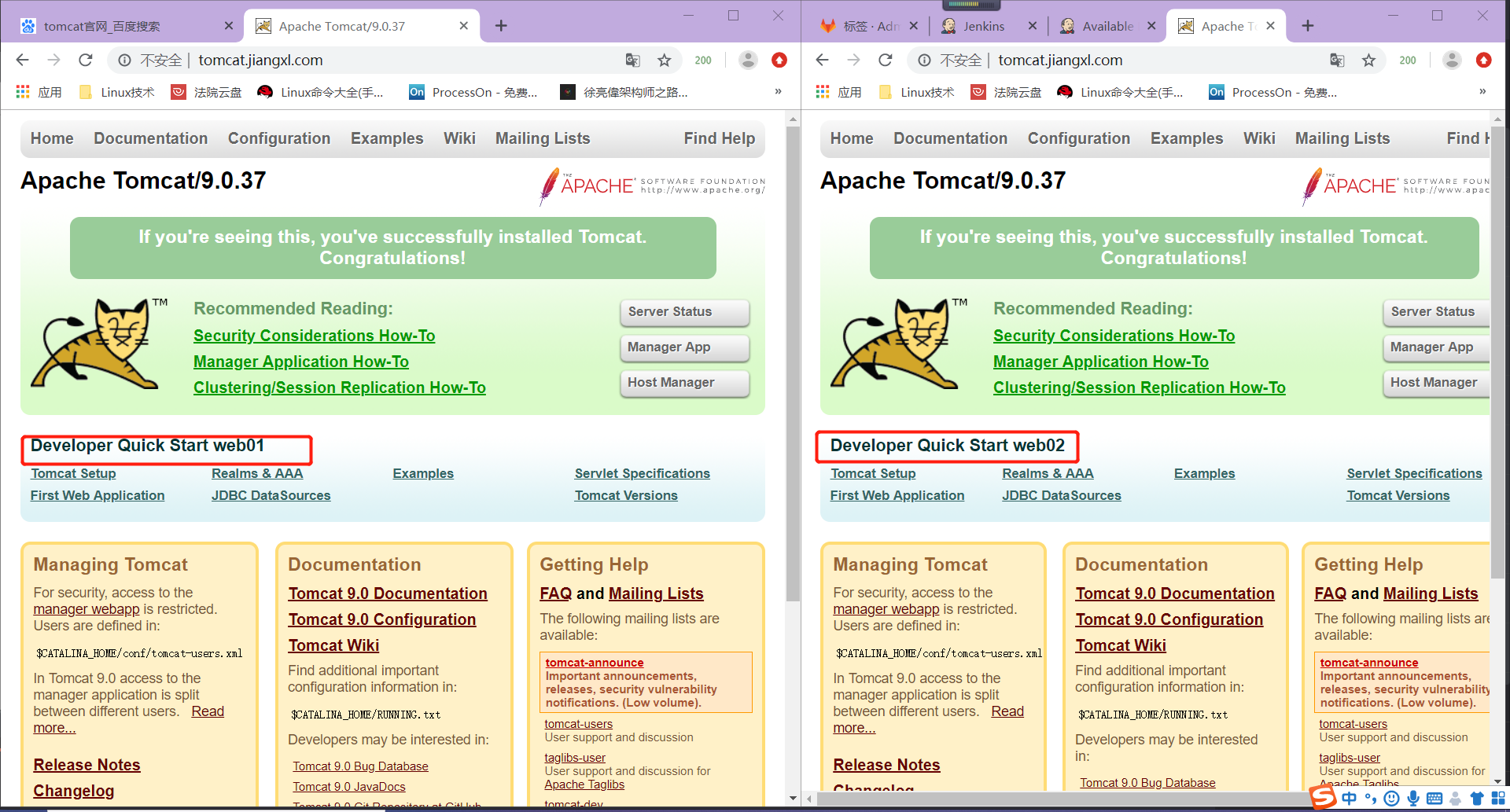The image size is (1510, 812).
Task: Click Find Help in left Tomcat page
Action: (720, 138)
